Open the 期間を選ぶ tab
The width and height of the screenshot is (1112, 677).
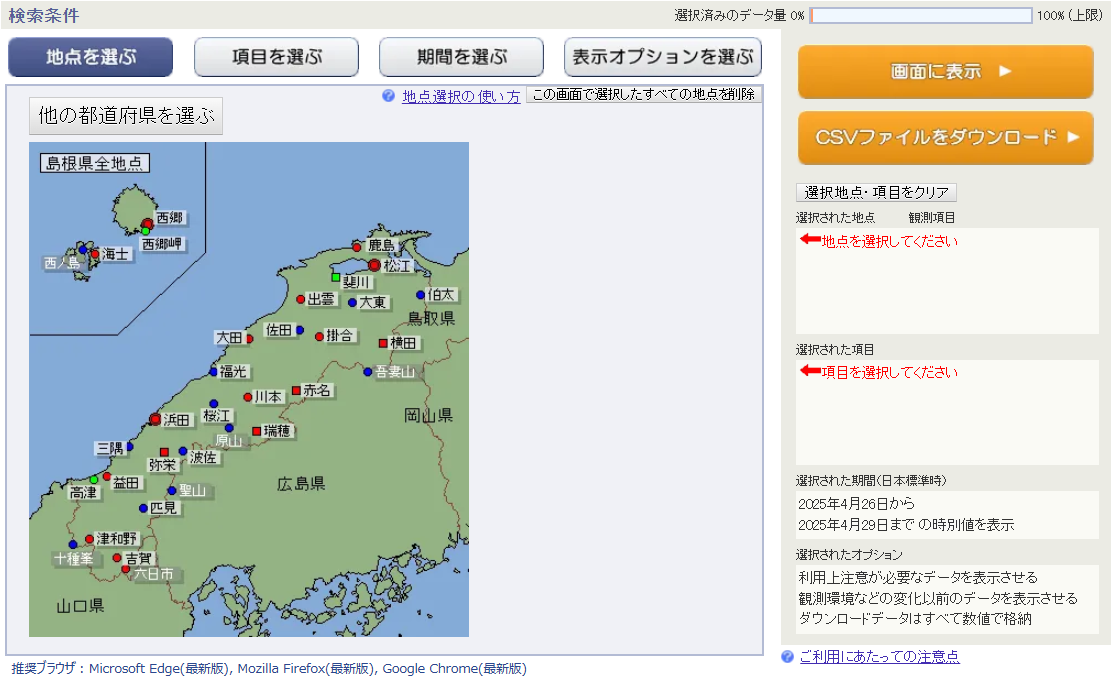point(461,57)
